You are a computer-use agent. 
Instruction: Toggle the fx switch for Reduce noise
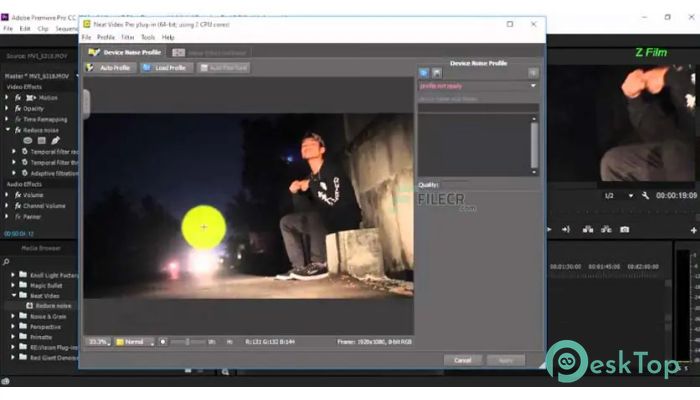[18, 130]
